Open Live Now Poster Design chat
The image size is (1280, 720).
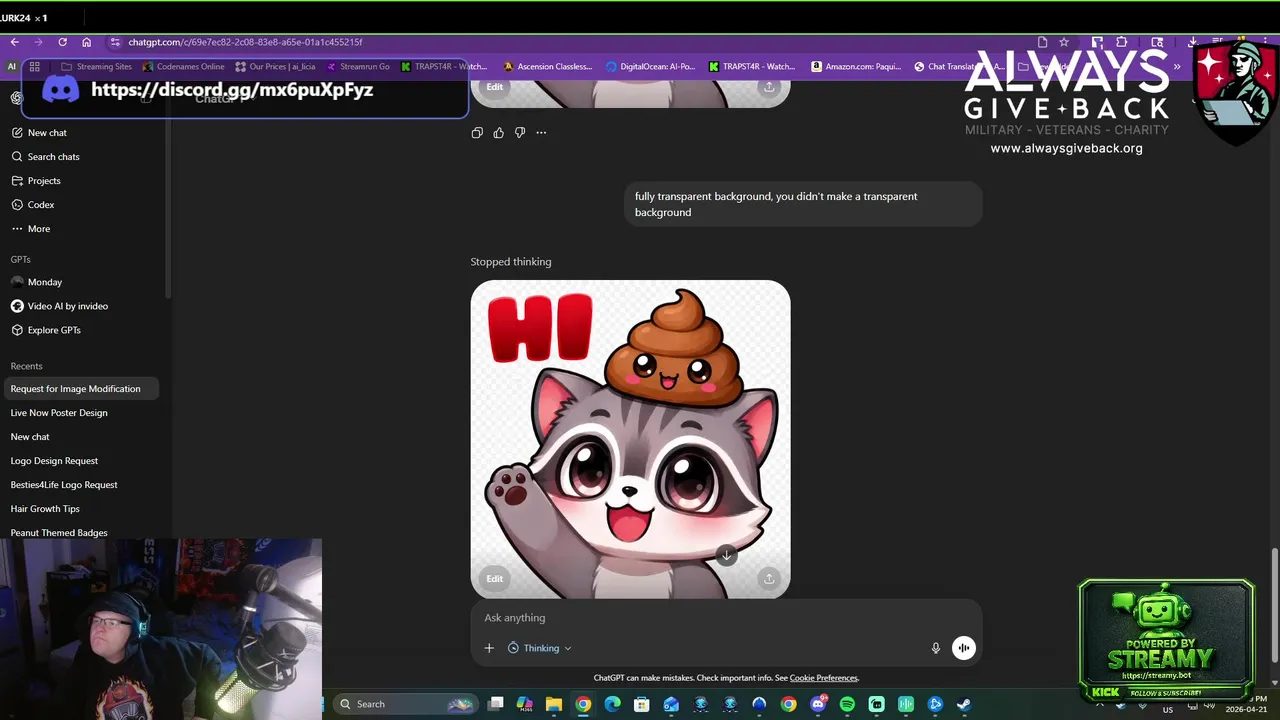(x=80, y=412)
